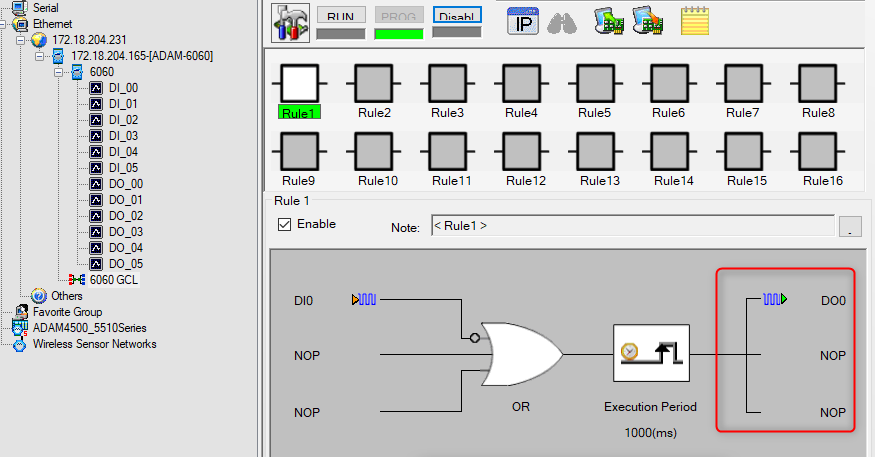Click the PROG mode button
Image resolution: width=875 pixels, height=457 pixels.
tap(399, 15)
